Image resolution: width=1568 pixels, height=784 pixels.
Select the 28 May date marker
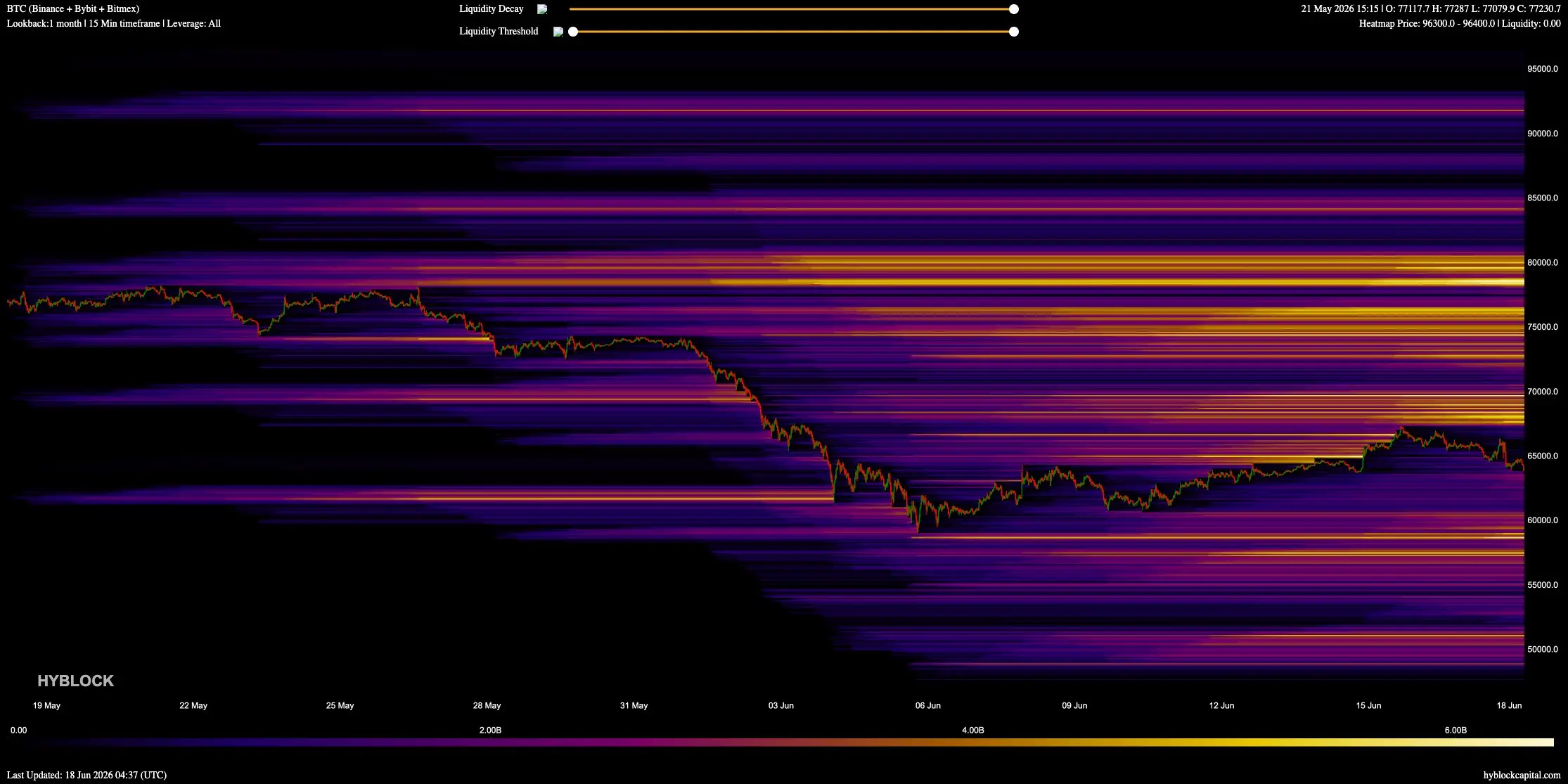pyautogui.click(x=487, y=705)
